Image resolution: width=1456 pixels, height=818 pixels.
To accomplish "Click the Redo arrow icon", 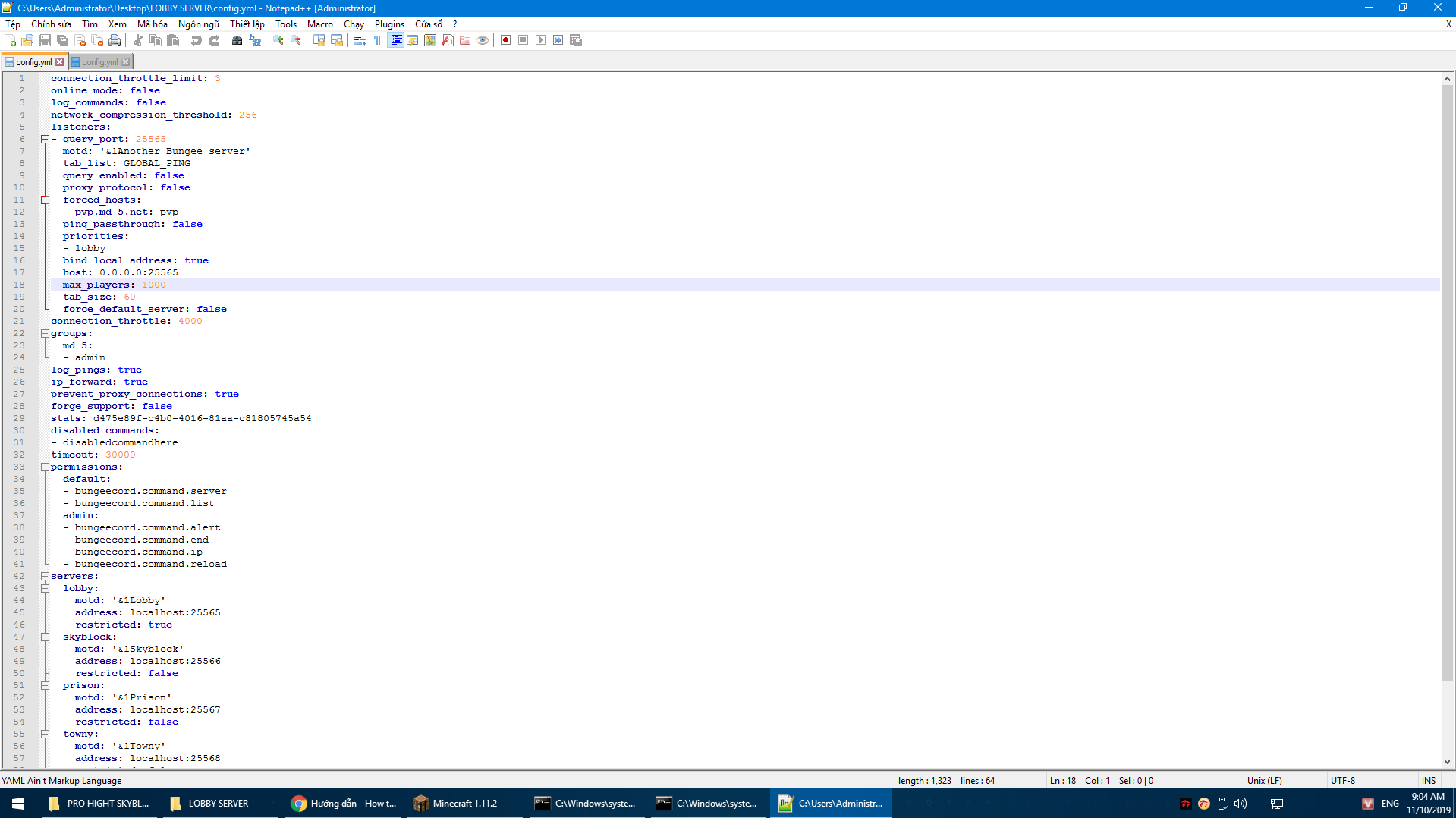I will [x=214, y=40].
